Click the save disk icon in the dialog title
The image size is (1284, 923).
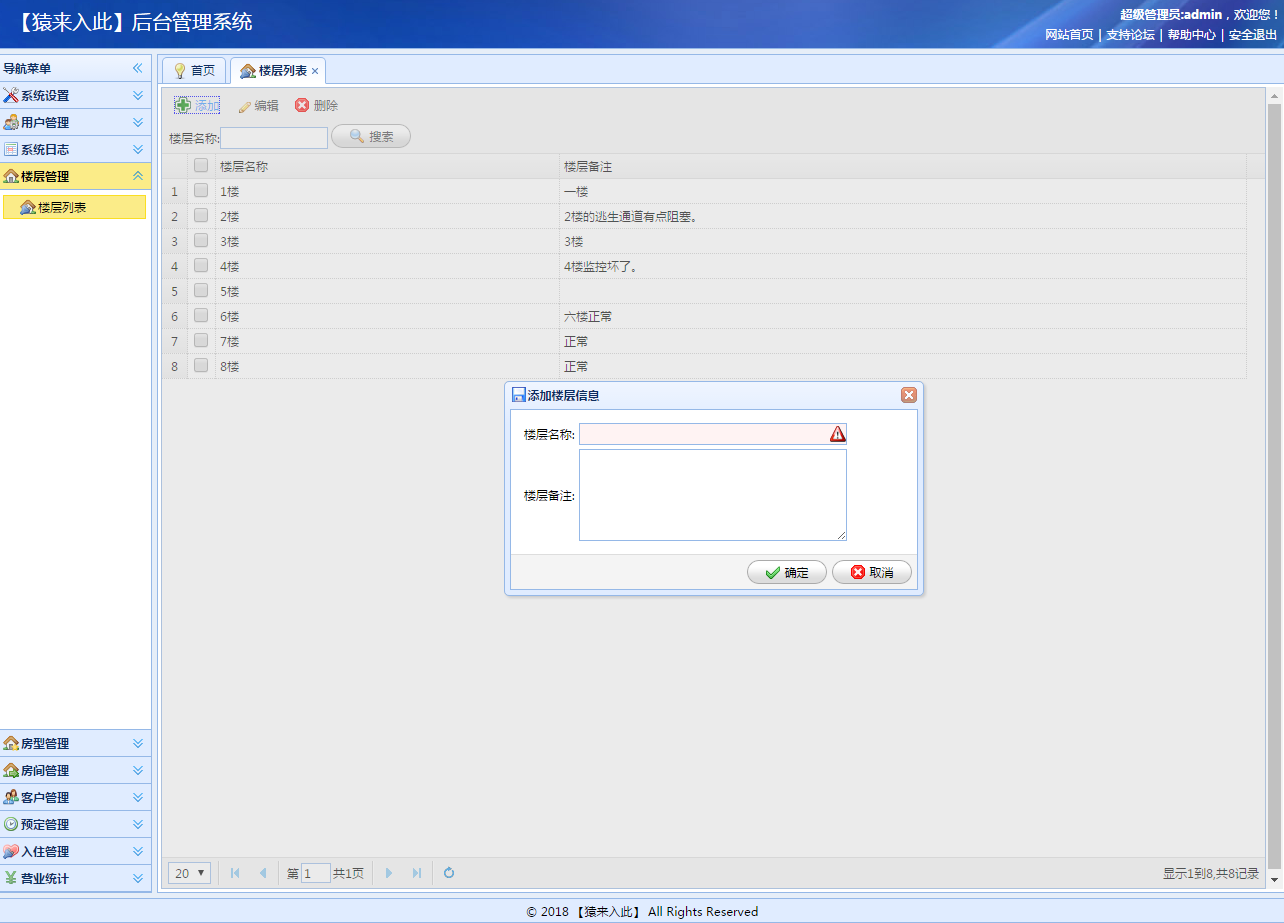tap(518, 395)
